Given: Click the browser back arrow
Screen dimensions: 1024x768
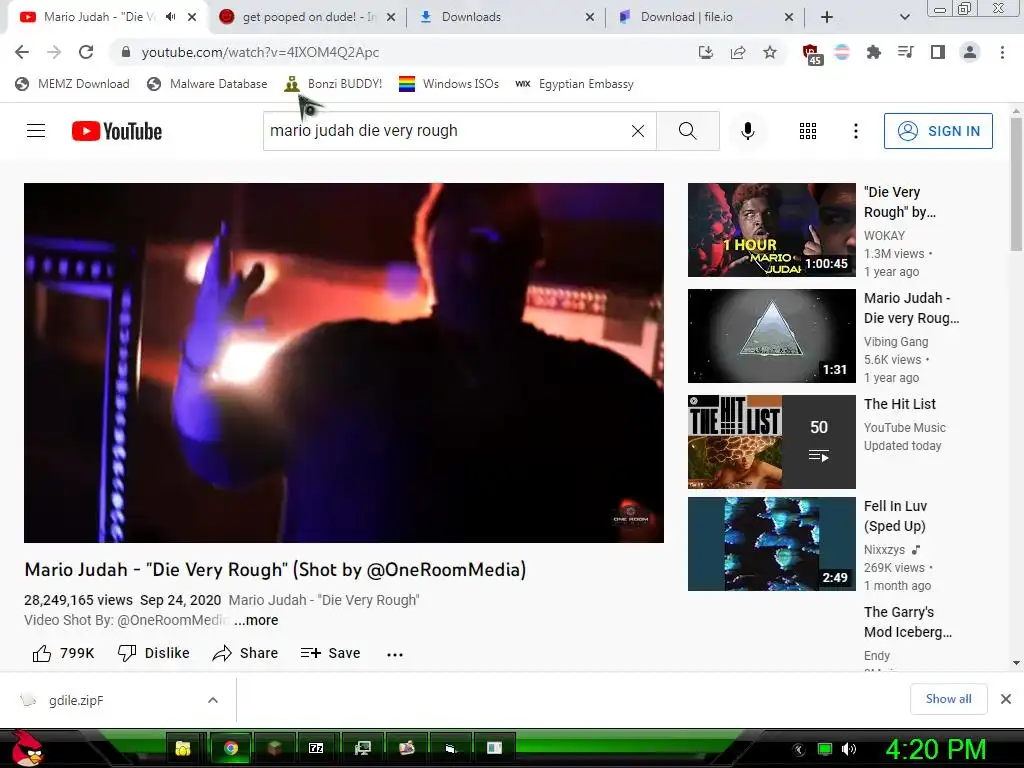Looking at the screenshot, I should (x=22, y=52).
